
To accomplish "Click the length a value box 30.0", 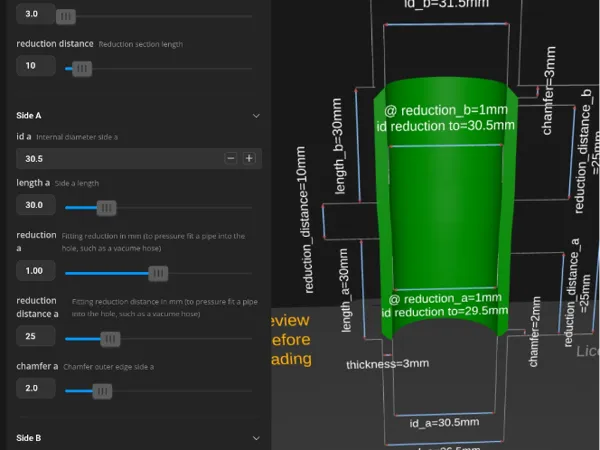I will (x=36, y=205).
